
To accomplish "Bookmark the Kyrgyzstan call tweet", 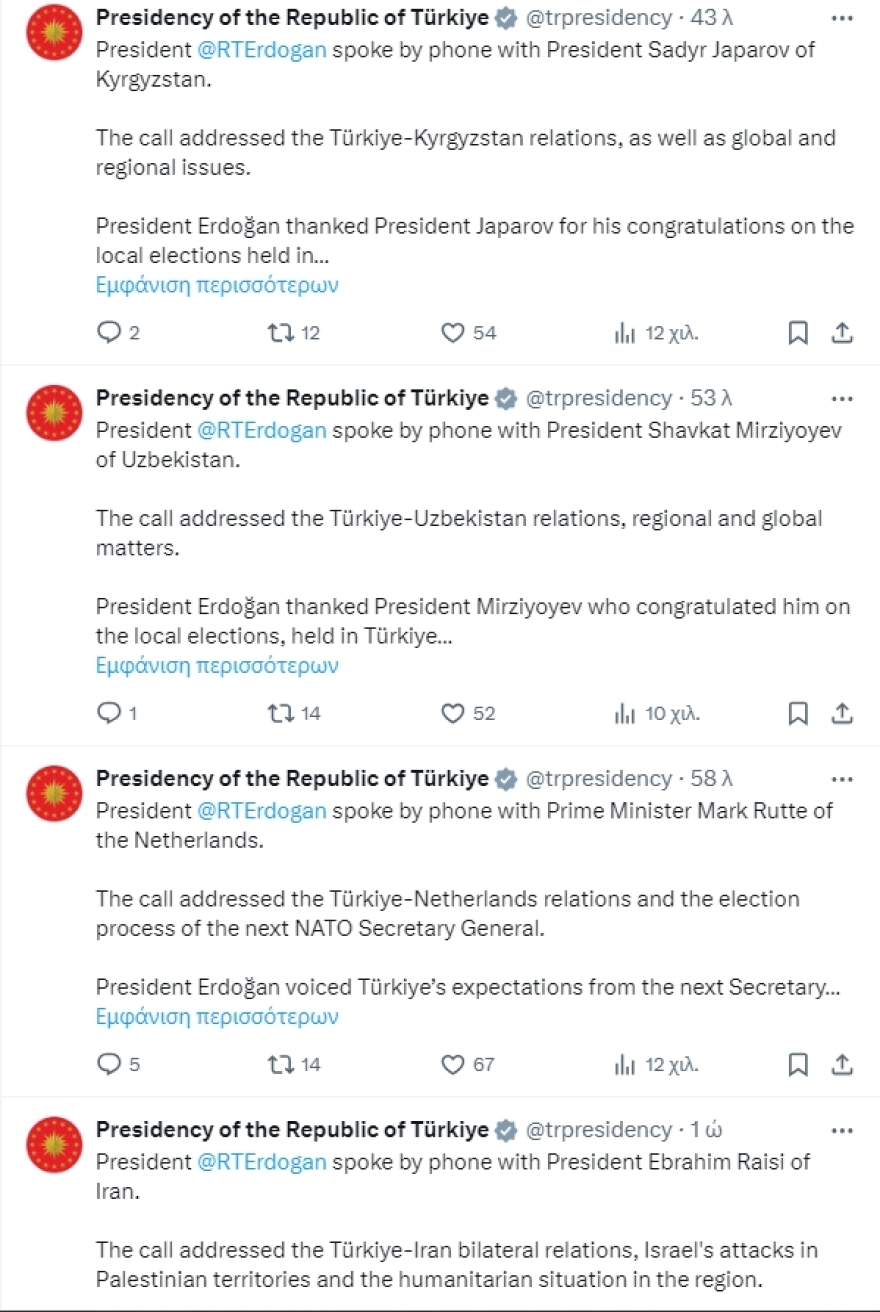I will [798, 333].
